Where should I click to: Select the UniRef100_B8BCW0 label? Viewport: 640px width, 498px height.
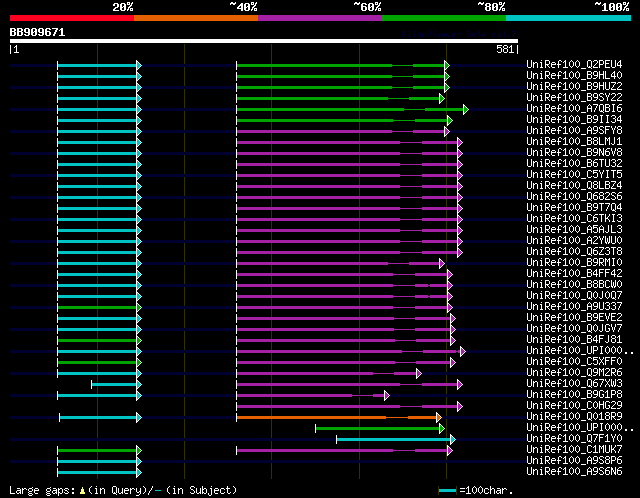[574, 285]
